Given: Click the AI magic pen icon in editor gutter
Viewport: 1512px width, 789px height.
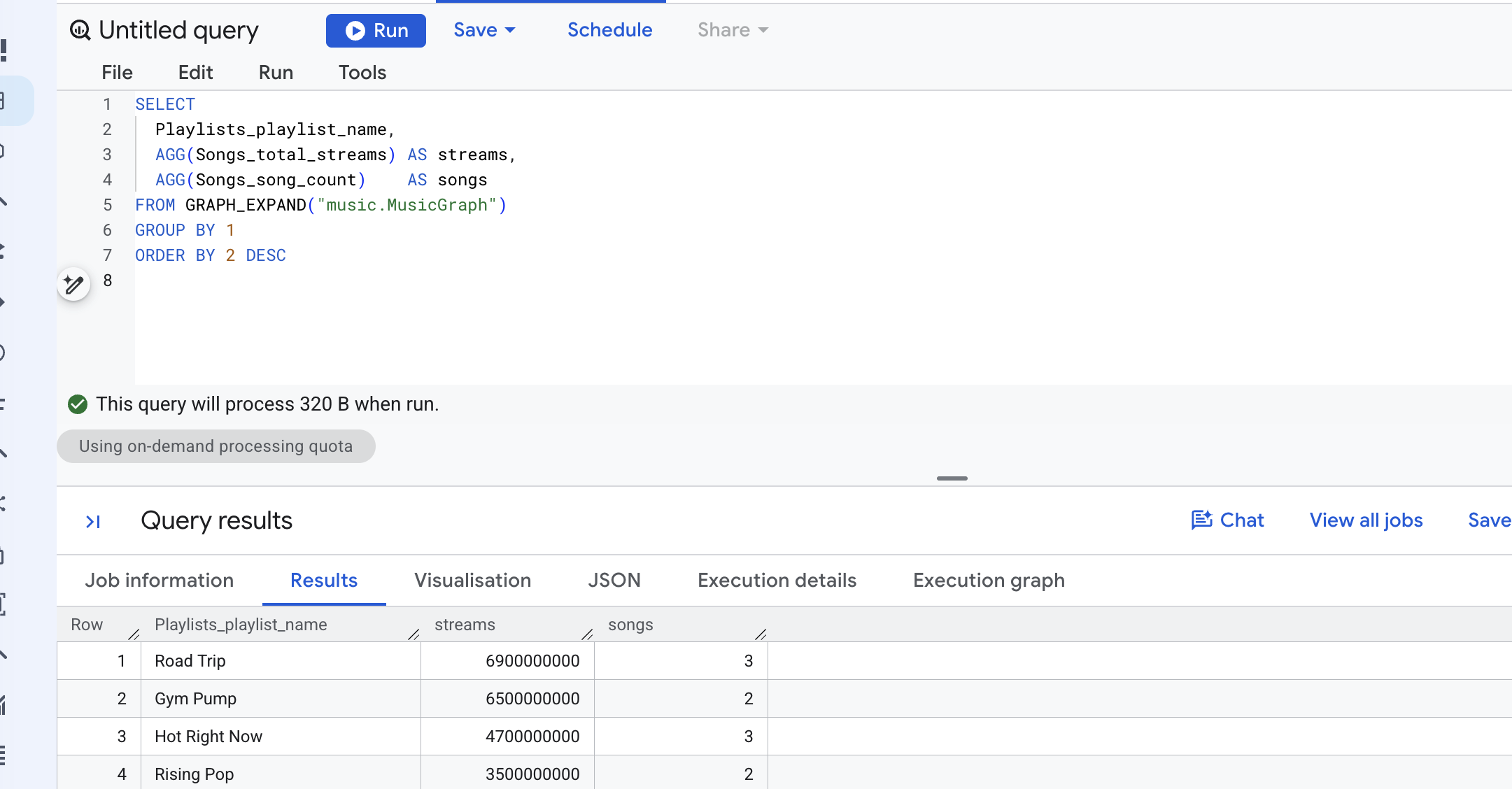Looking at the screenshot, I should (73, 284).
